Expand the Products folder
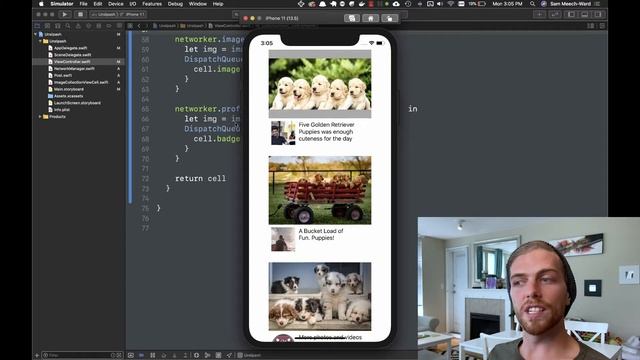The image size is (640, 360). [x=40, y=117]
